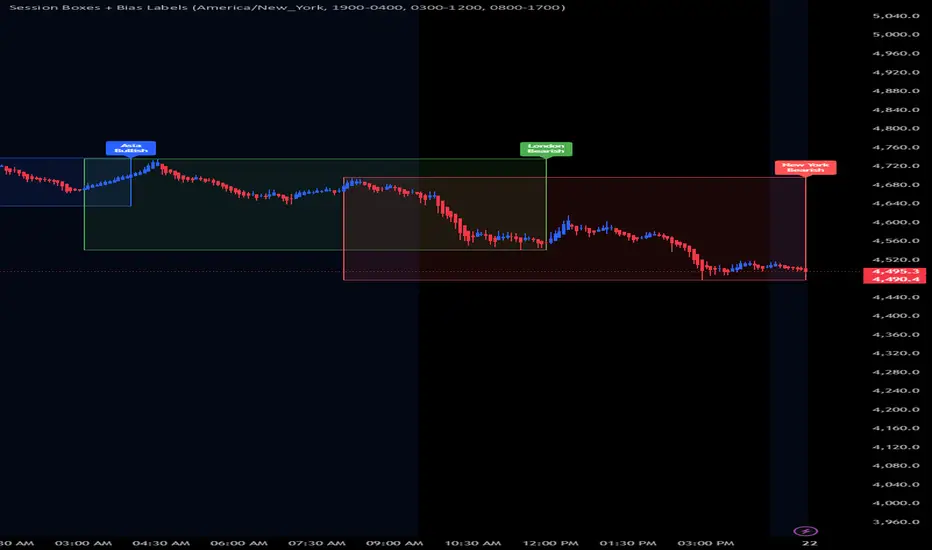Click the date label 22 on time axis
Image resolution: width=932 pixels, height=550 pixels.
810,543
